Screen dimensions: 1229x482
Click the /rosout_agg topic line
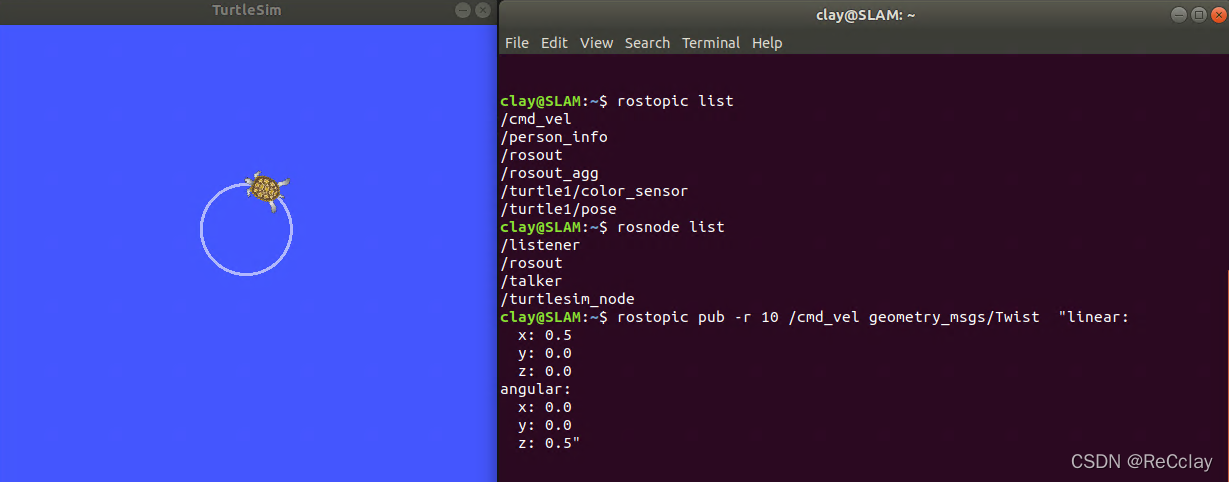click(549, 173)
